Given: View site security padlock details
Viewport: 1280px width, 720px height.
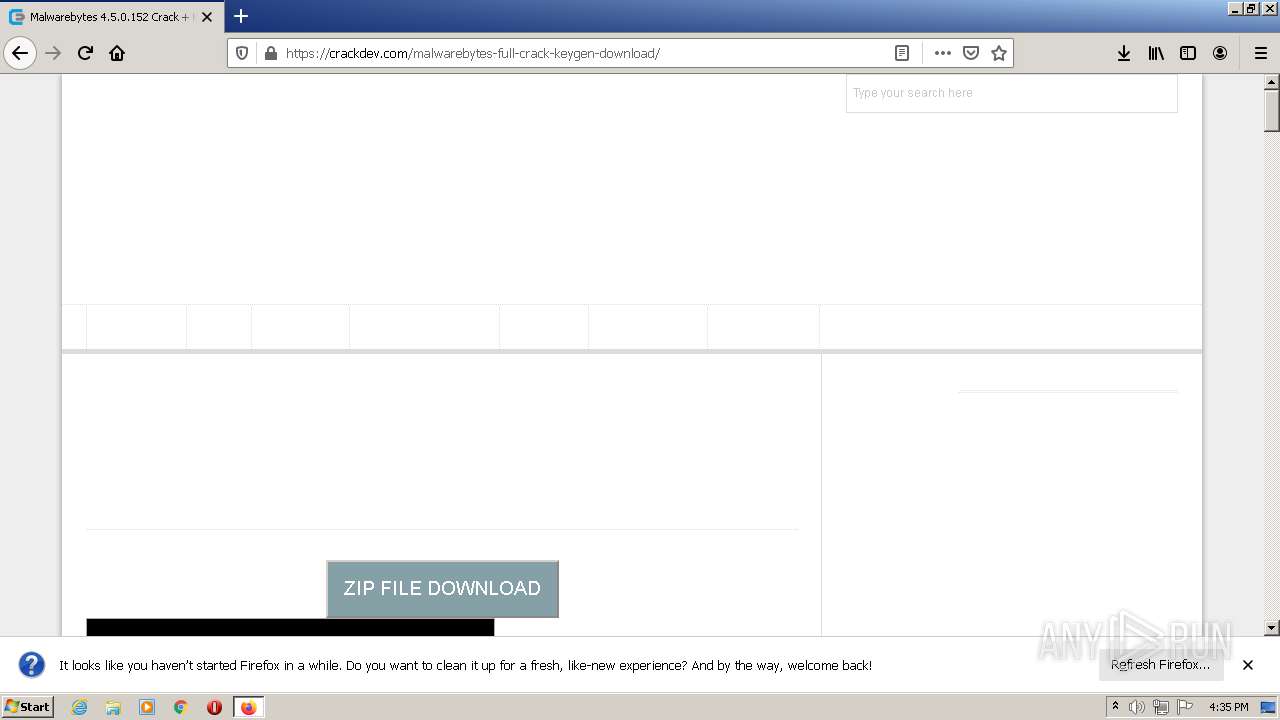Looking at the screenshot, I should coord(270,53).
